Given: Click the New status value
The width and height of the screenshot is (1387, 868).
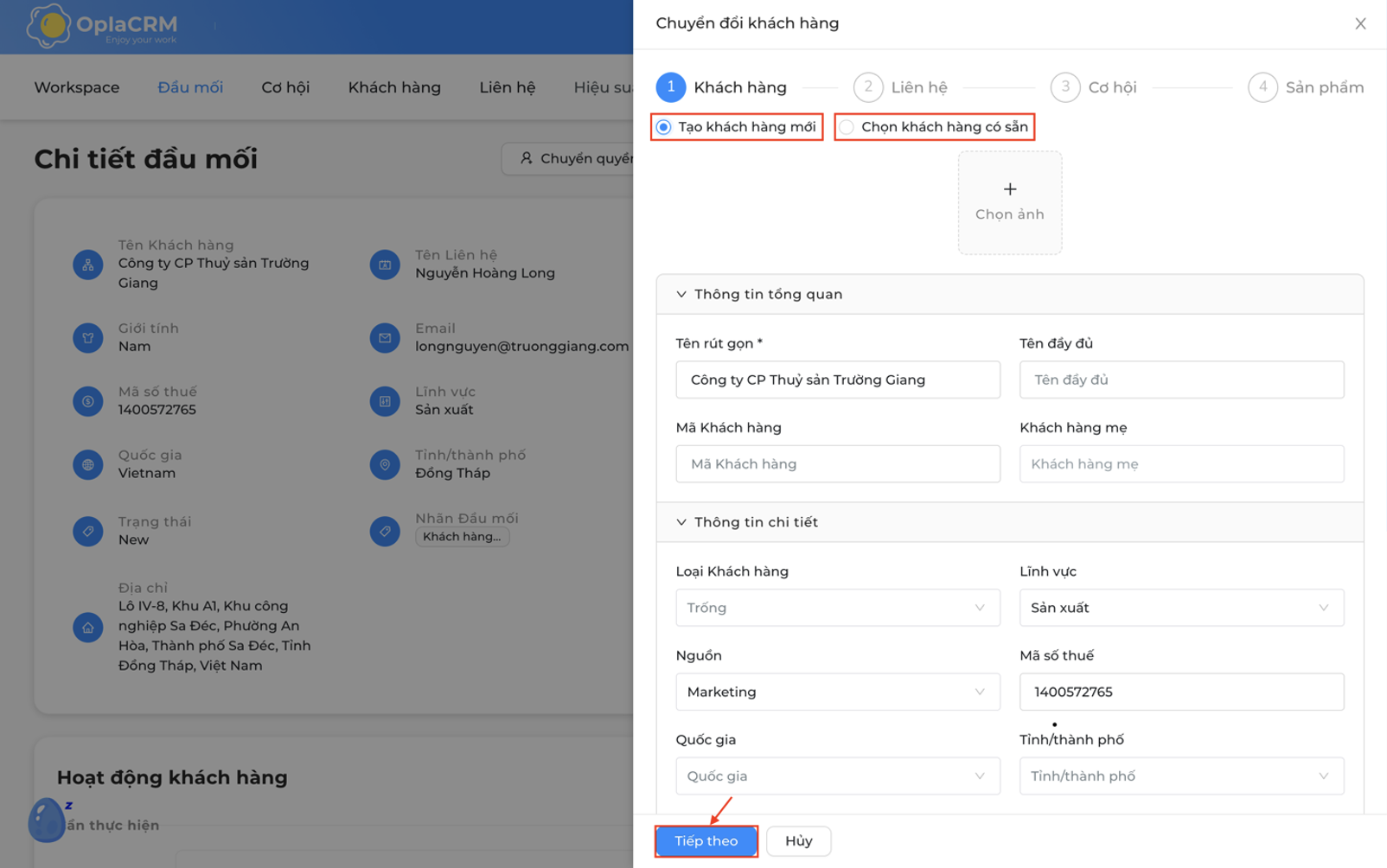Looking at the screenshot, I should [133, 539].
